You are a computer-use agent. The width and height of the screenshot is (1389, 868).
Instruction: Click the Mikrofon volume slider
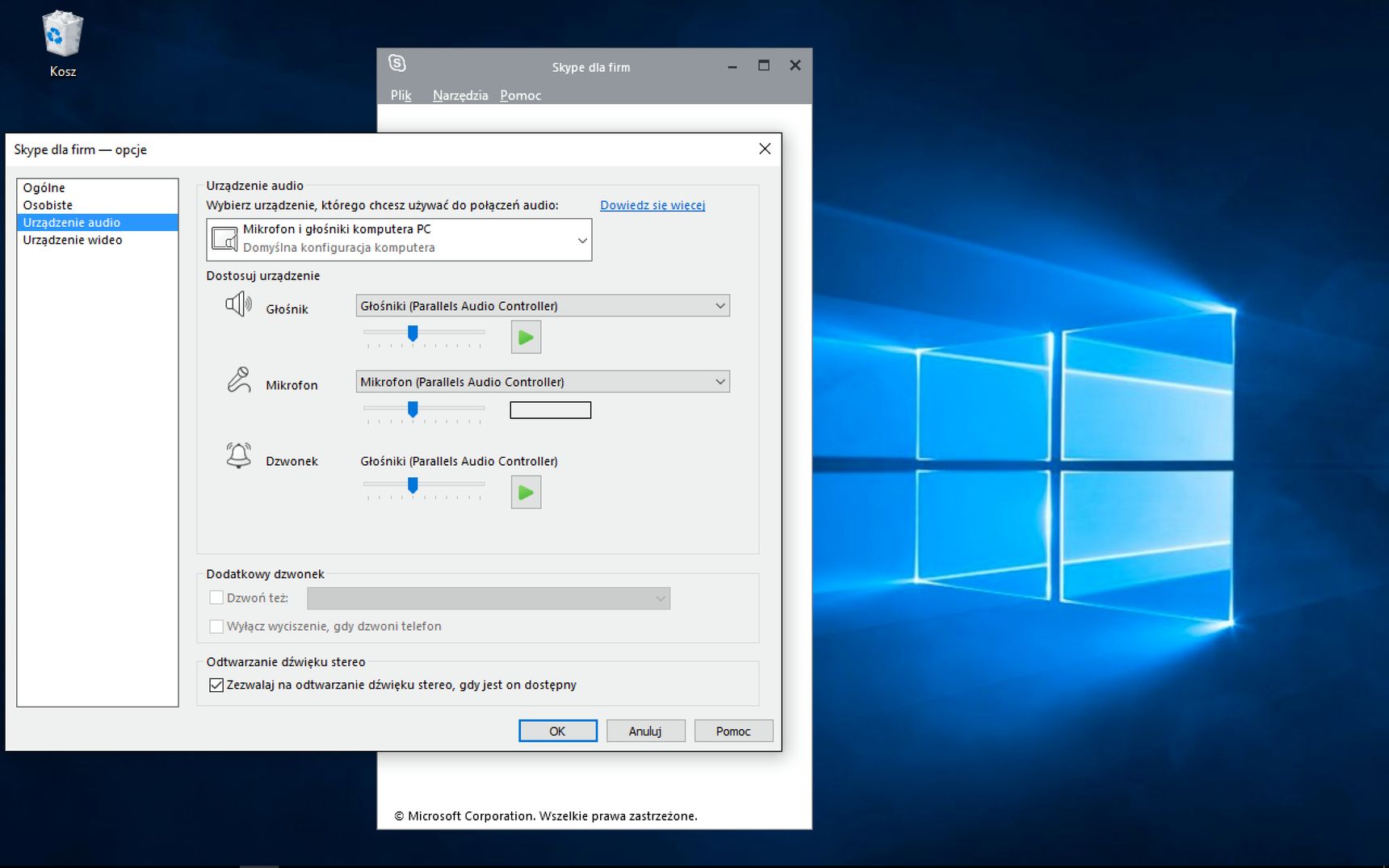coord(424,410)
